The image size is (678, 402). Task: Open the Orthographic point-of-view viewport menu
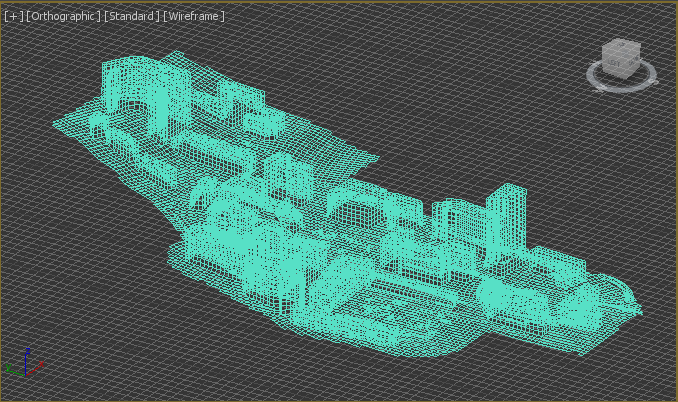coord(63,17)
